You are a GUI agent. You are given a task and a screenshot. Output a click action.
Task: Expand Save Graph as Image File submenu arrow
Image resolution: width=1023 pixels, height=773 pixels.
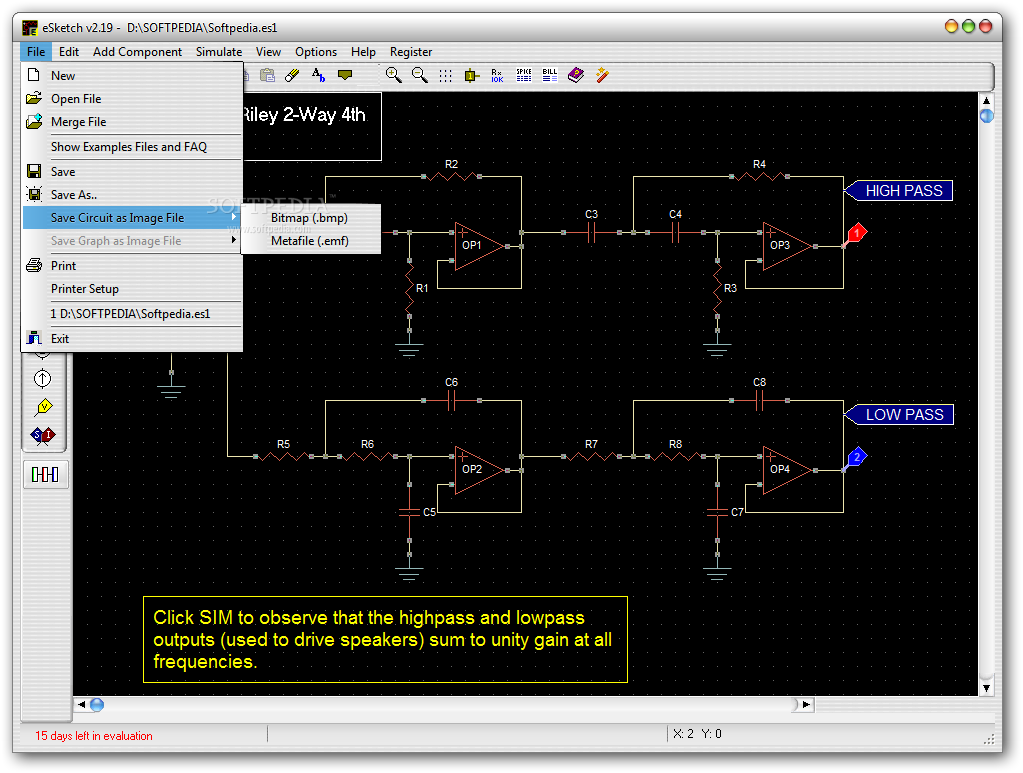click(x=234, y=240)
